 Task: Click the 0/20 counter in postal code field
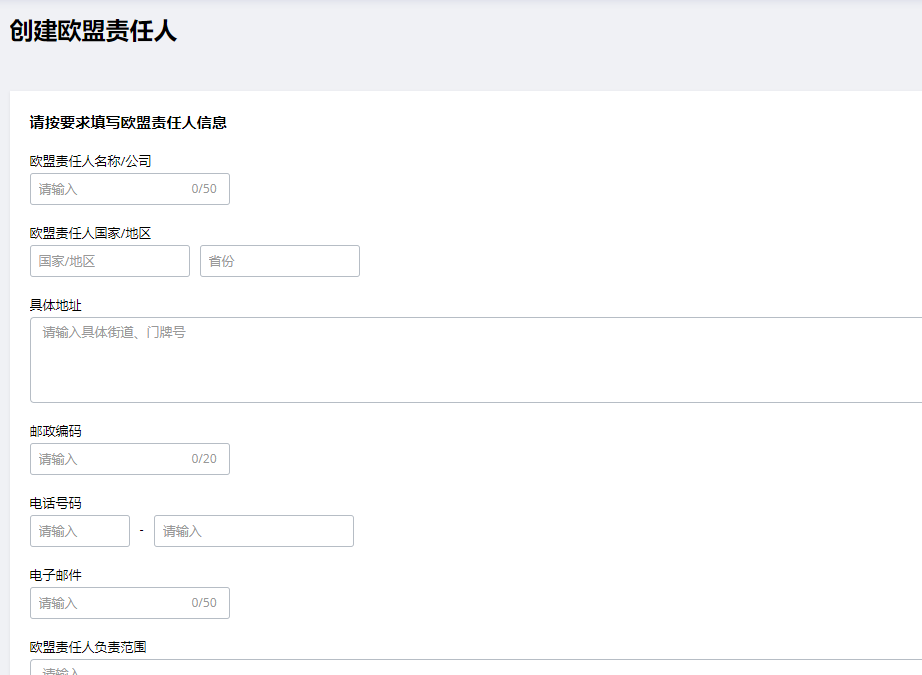pyautogui.click(x=204, y=459)
